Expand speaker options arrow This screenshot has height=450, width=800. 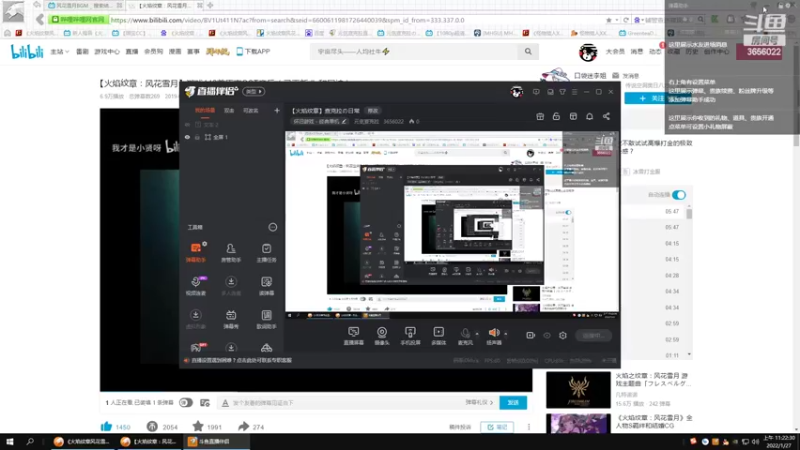[506, 334]
